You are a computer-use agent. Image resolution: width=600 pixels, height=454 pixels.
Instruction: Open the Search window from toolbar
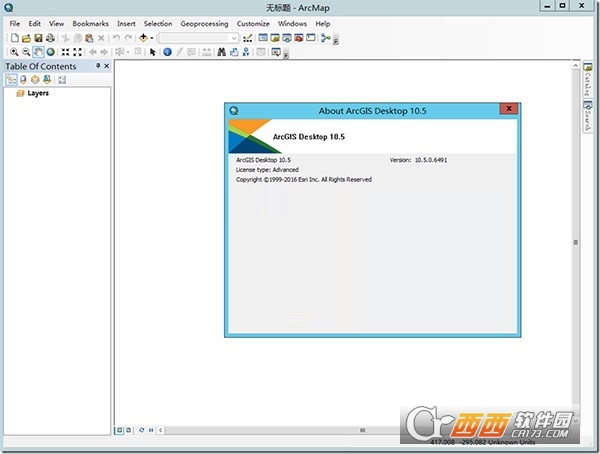click(287, 38)
